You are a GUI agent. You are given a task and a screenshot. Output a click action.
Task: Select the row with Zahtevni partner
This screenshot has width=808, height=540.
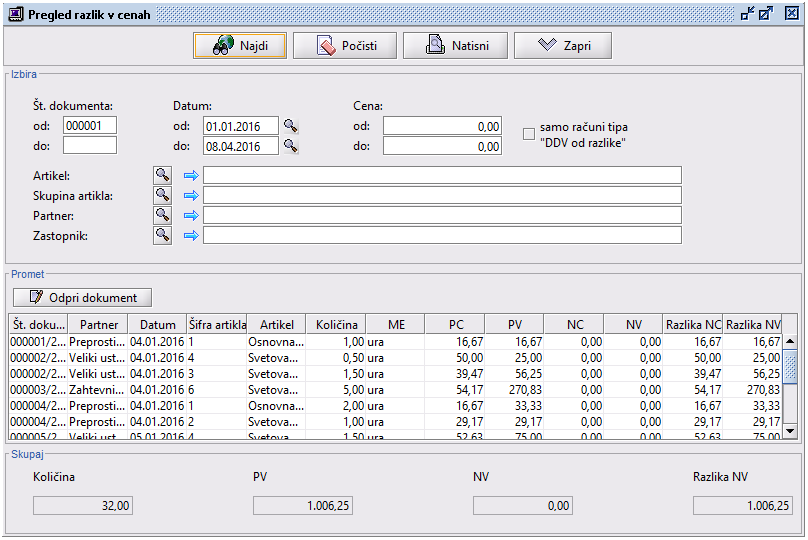[98, 389]
